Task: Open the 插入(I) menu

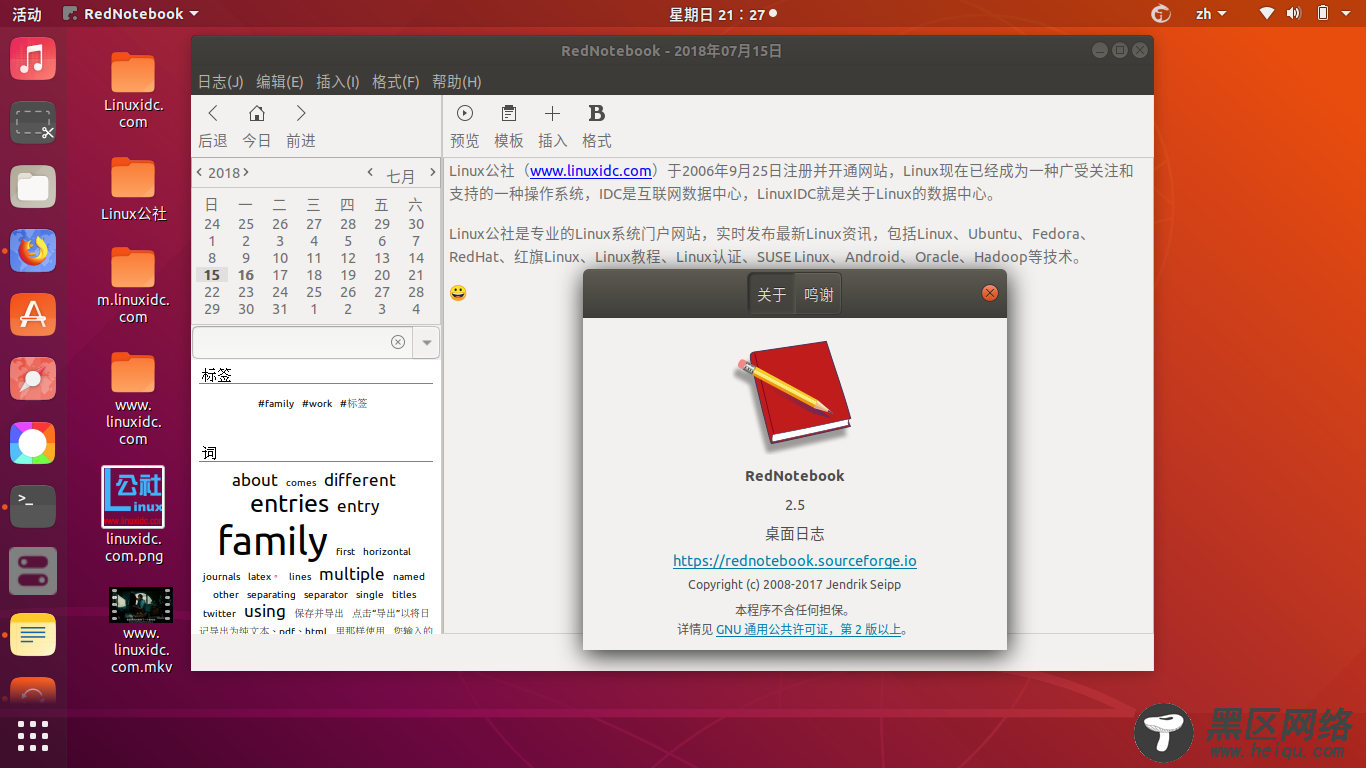Action: [x=338, y=82]
